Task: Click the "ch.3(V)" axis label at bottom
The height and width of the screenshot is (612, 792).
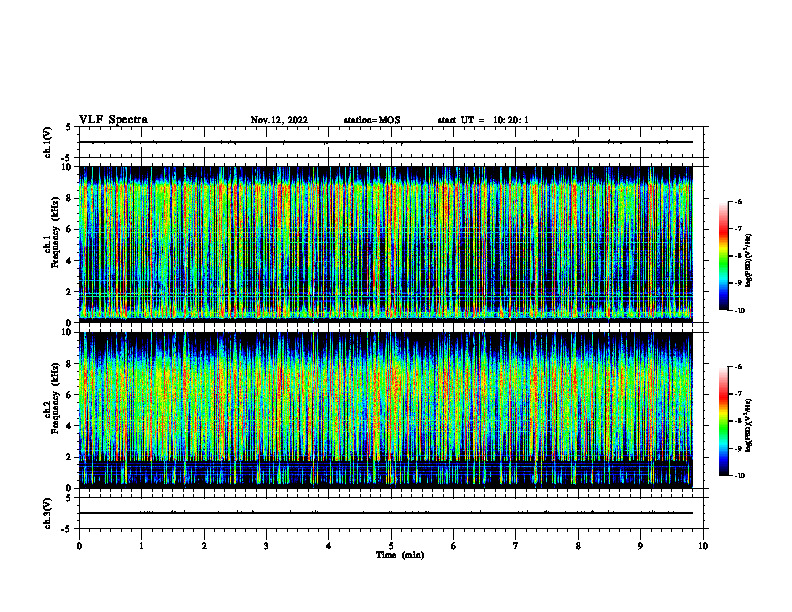Action: tap(47, 513)
